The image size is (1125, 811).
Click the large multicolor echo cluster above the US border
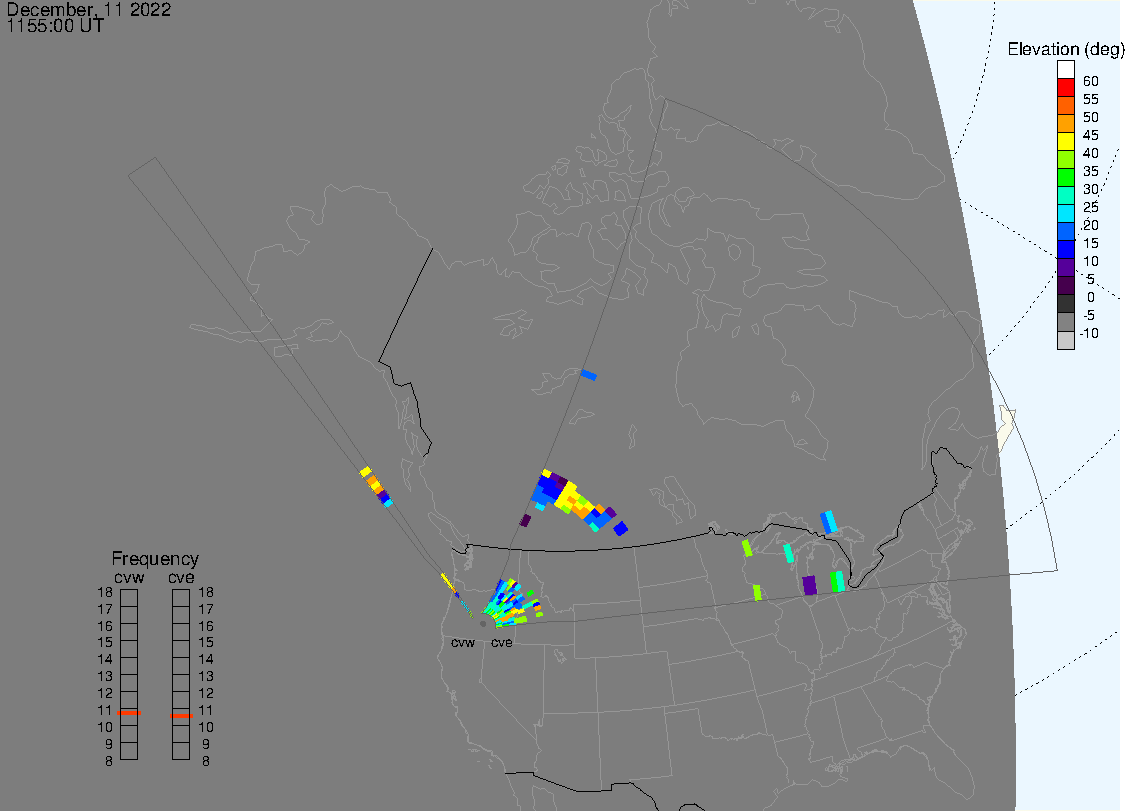pyautogui.click(x=570, y=498)
